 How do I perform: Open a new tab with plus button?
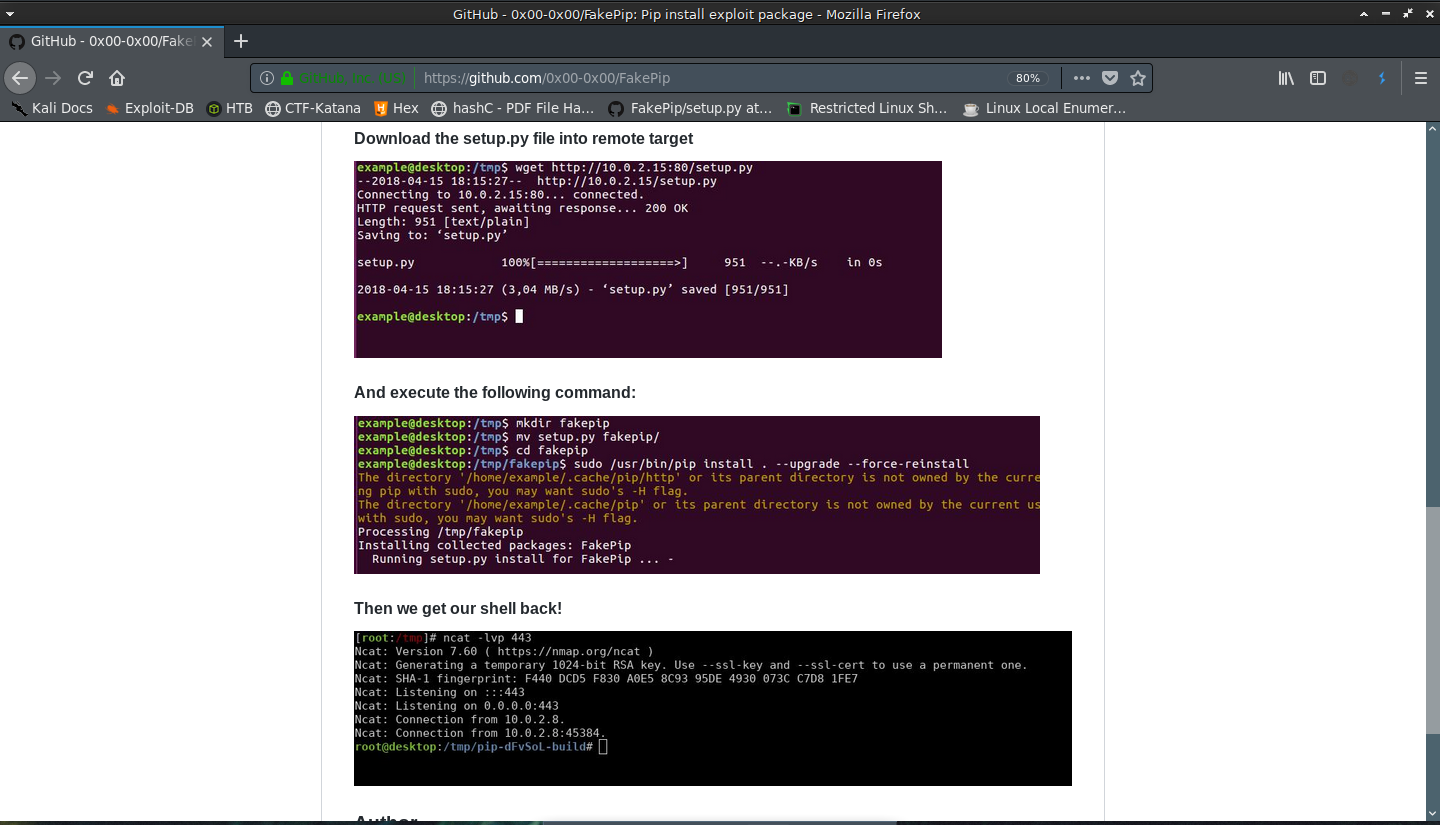pyautogui.click(x=240, y=41)
